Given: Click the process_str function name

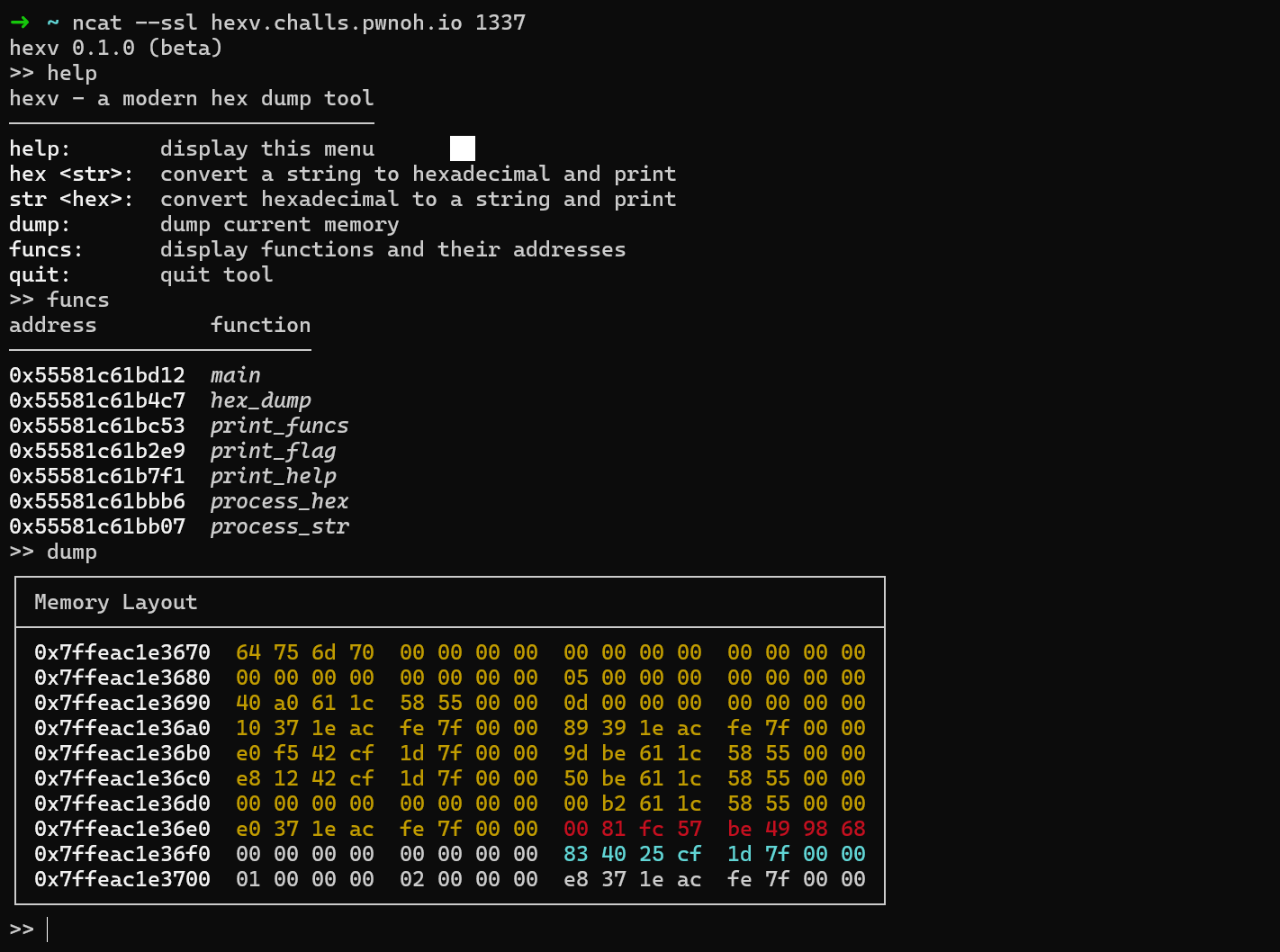Looking at the screenshot, I should click(279, 526).
